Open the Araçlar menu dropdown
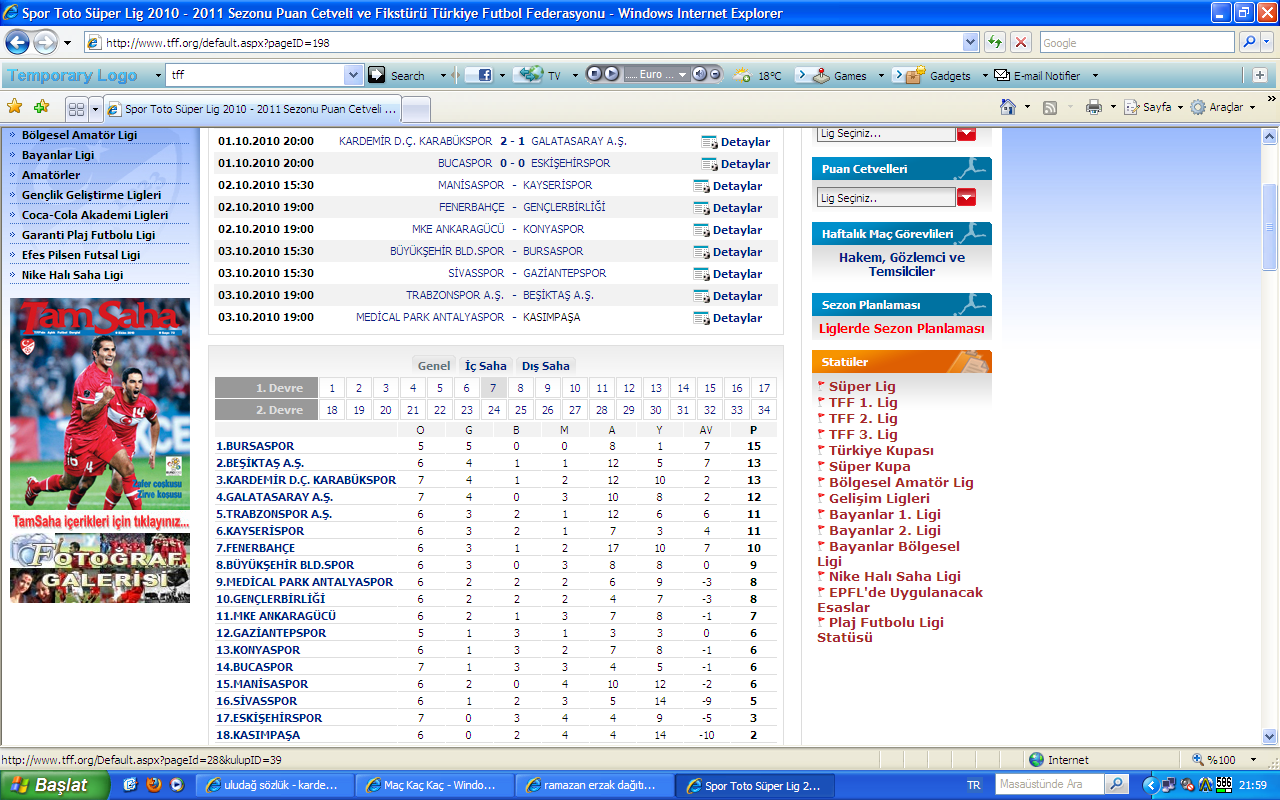 point(1253,107)
